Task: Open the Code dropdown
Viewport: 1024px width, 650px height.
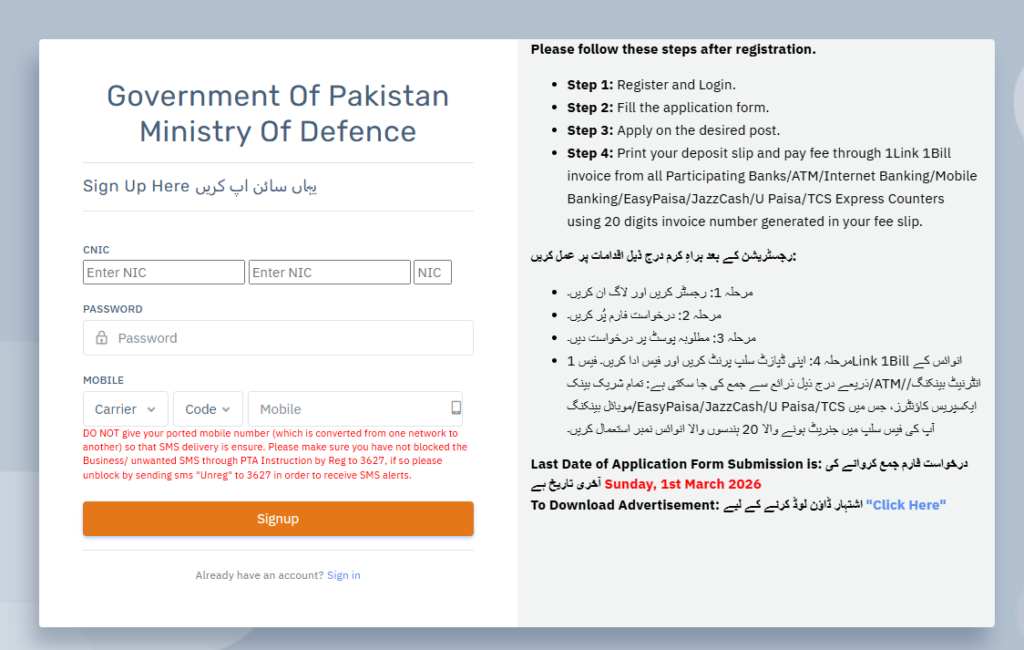Action: point(207,408)
